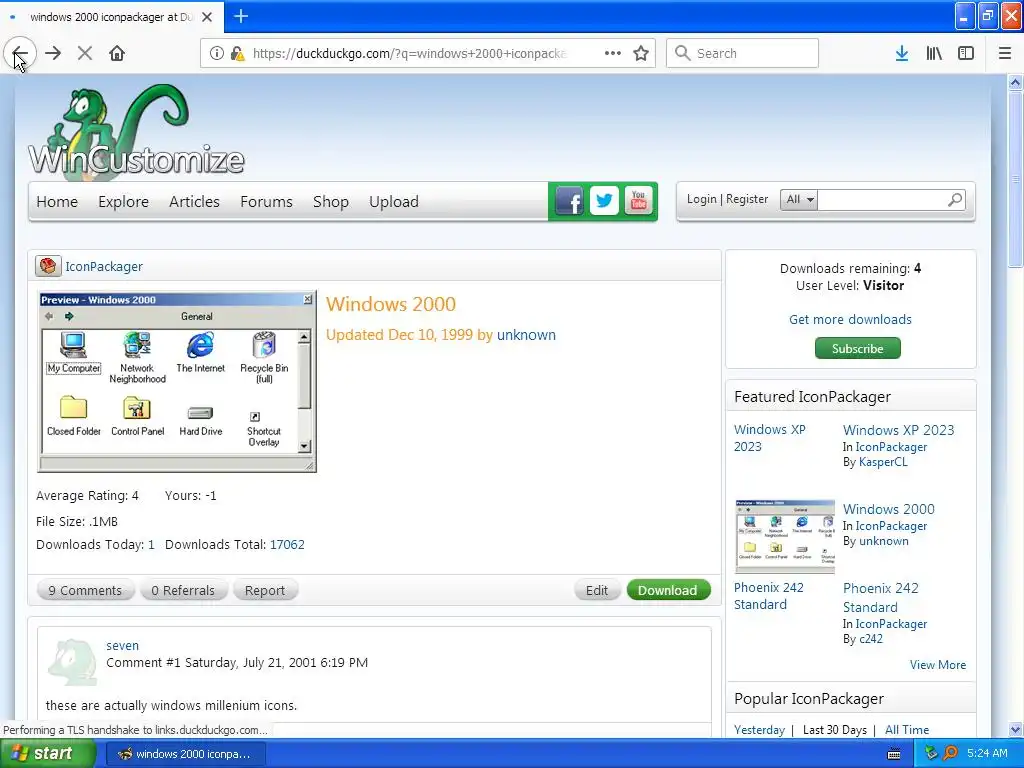The width and height of the screenshot is (1024, 768).
Task: Open Explore in the site navigation
Action: coord(123,202)
